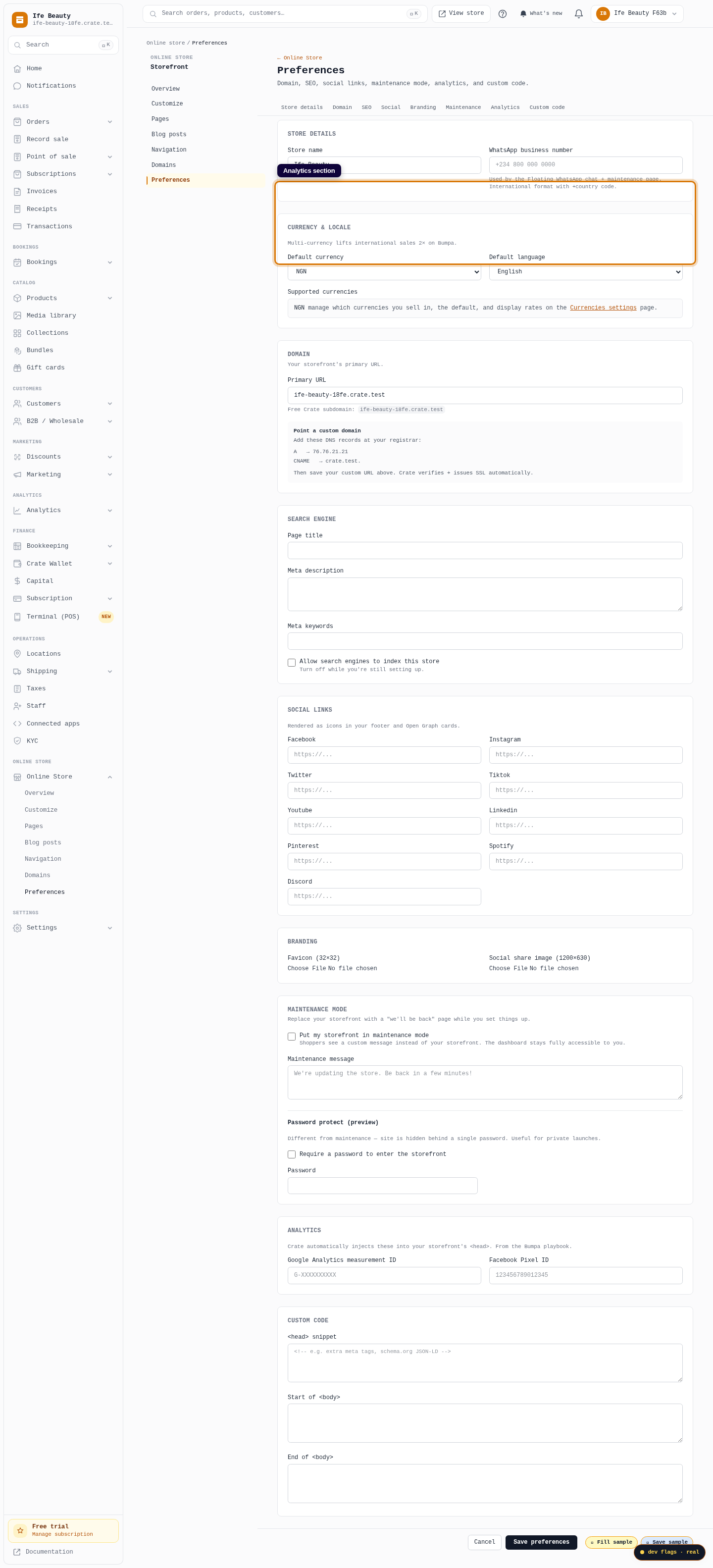Click the top search orders, products bar
Image resolution: width=713 pixels, height=1568 pixels.
click(285, 13)
